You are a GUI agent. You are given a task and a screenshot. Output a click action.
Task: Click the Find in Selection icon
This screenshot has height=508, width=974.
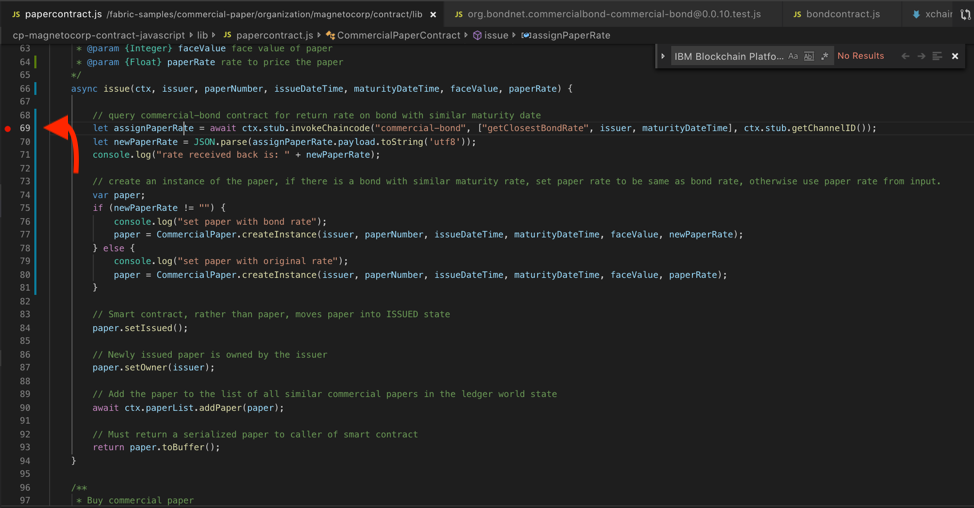(x=937, y=57)
